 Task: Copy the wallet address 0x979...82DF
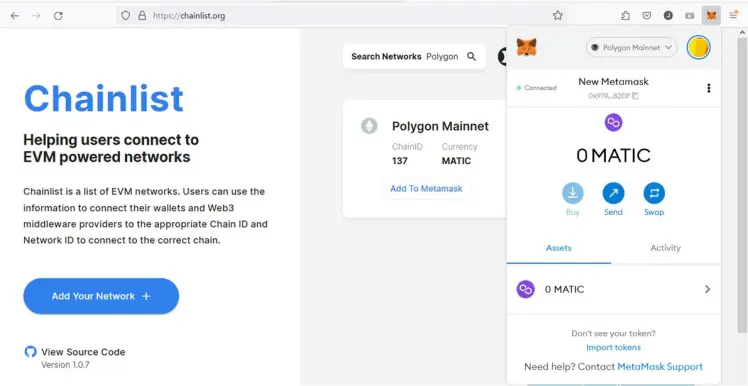[x=613, y=95]
